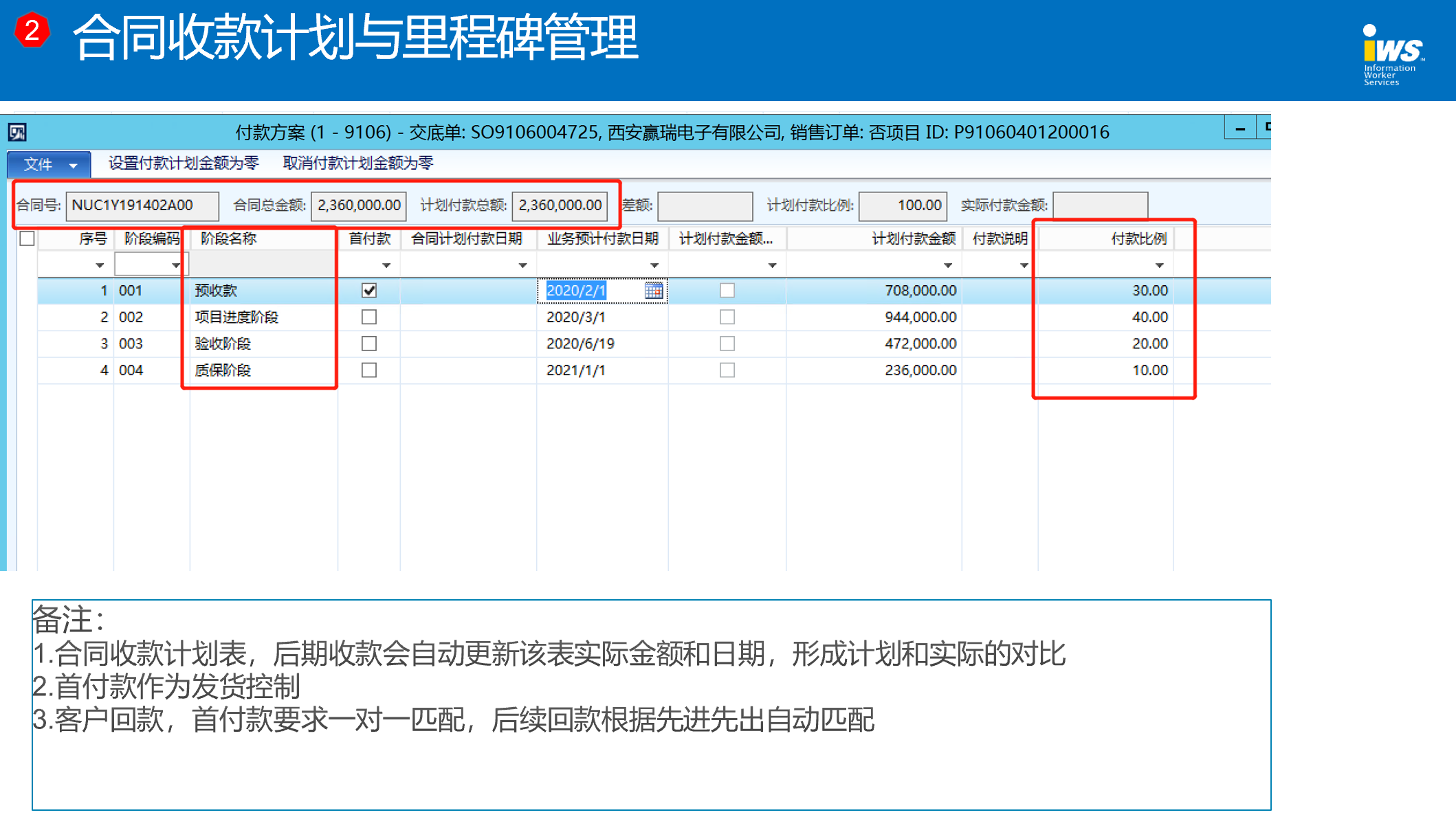Click the window icon in title bar
Viewport: 1456px width, 817px height.
[x=17, y=132]
